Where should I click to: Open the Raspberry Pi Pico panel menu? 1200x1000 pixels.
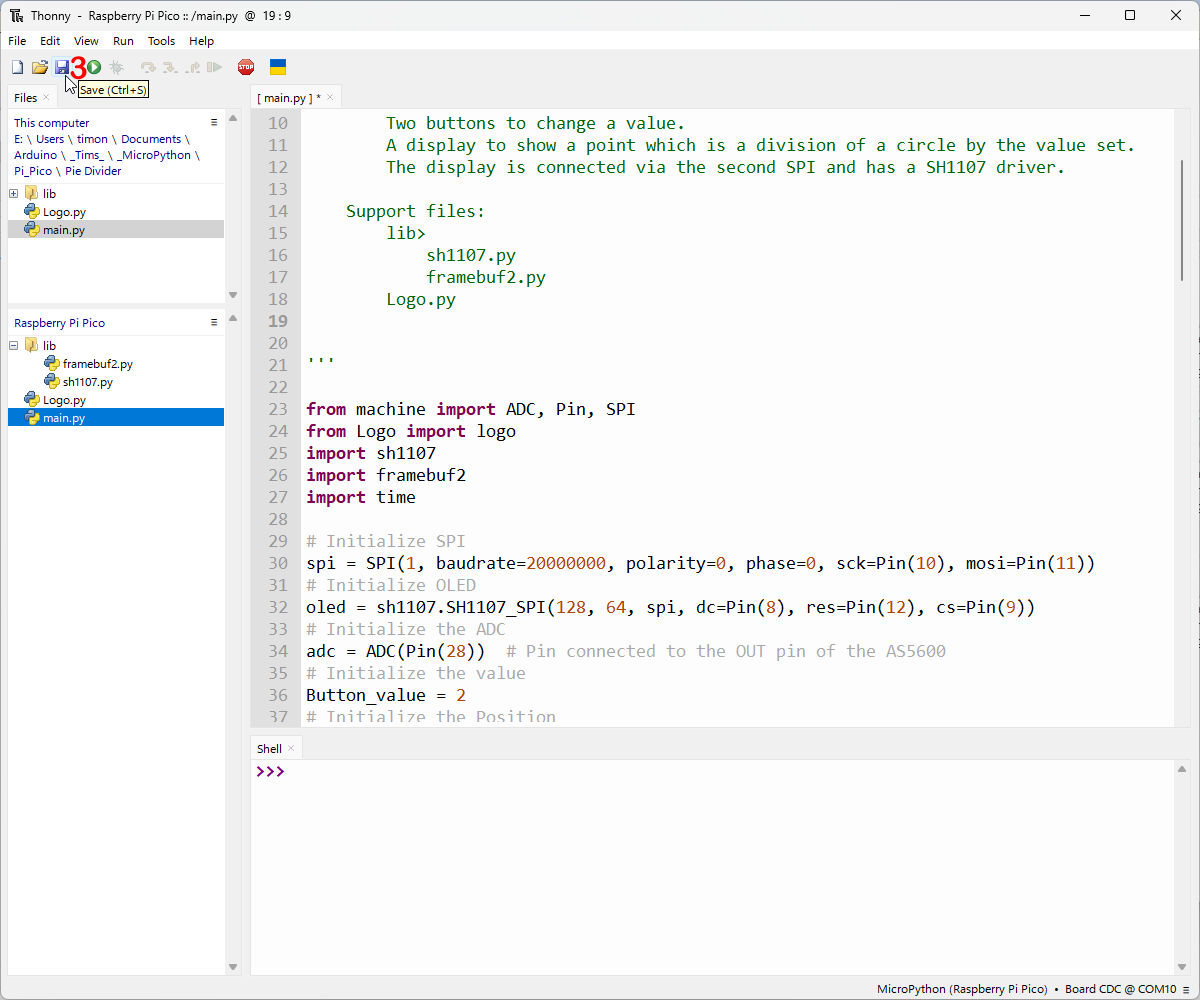[x=213, y=321]
